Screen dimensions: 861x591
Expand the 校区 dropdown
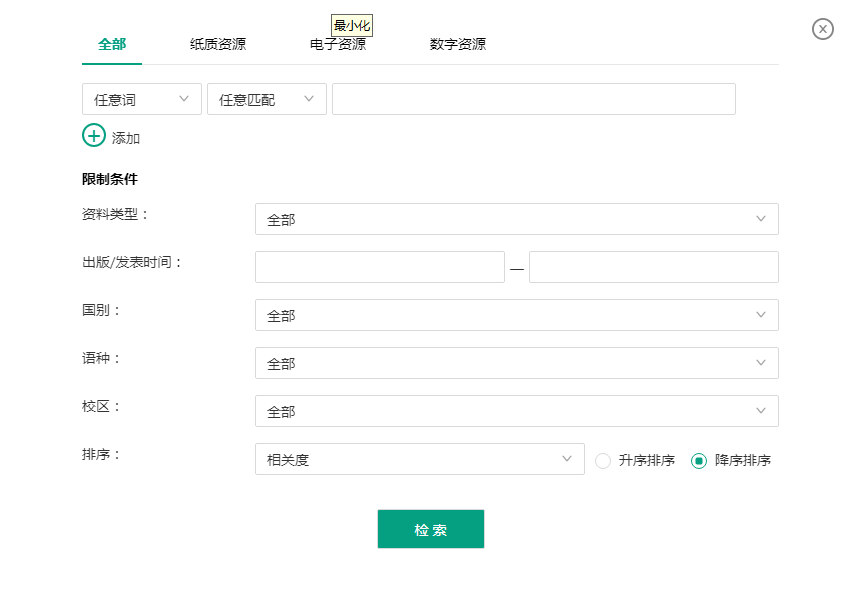click(517, 411)
